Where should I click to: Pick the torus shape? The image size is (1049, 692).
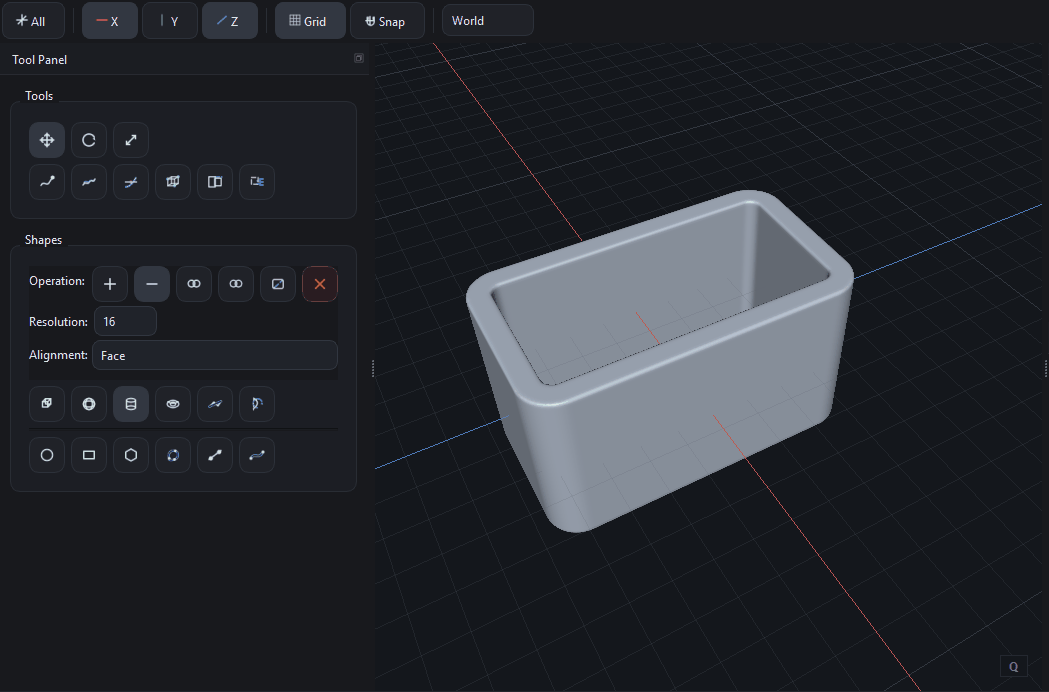click(173, 404)
